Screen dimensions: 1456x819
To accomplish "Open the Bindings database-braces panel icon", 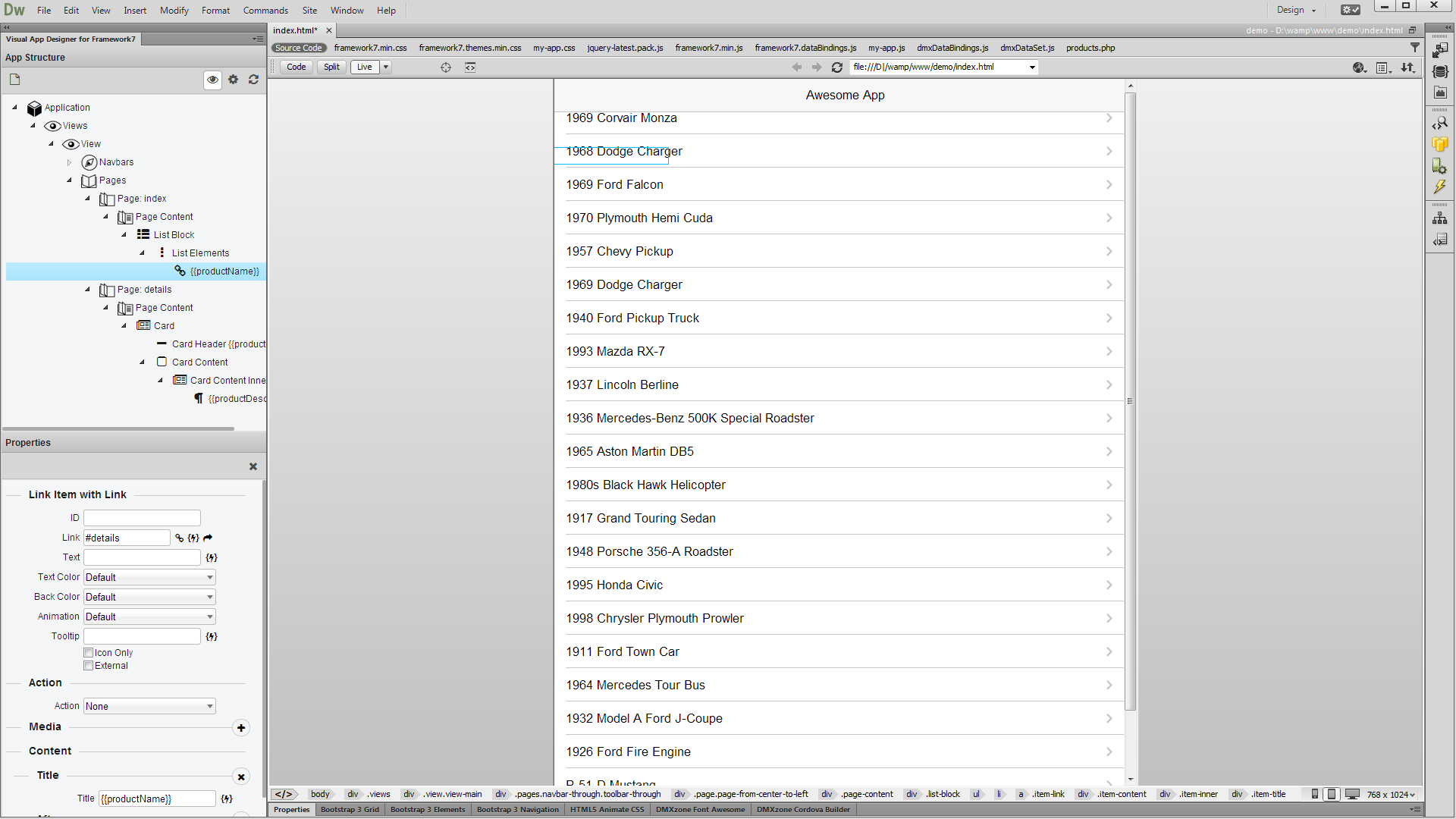I will [1440, 71].
